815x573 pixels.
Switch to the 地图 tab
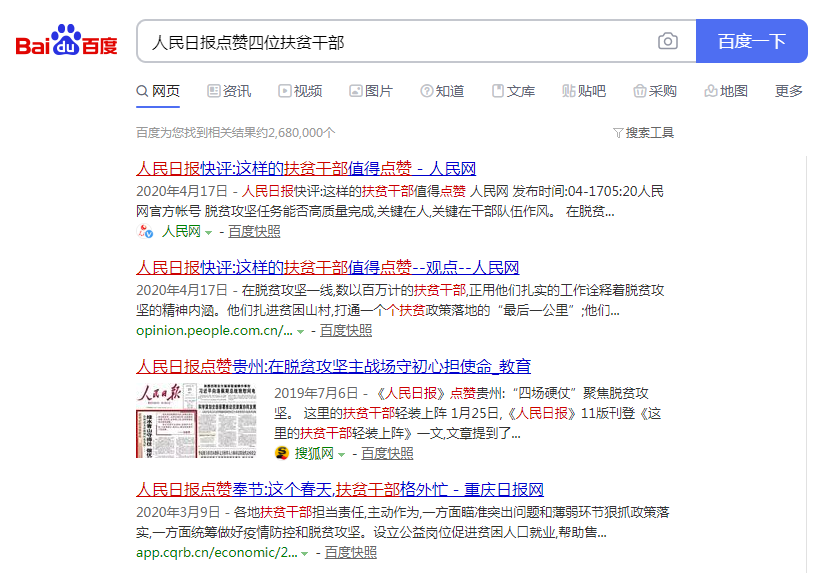coord(726,92)
